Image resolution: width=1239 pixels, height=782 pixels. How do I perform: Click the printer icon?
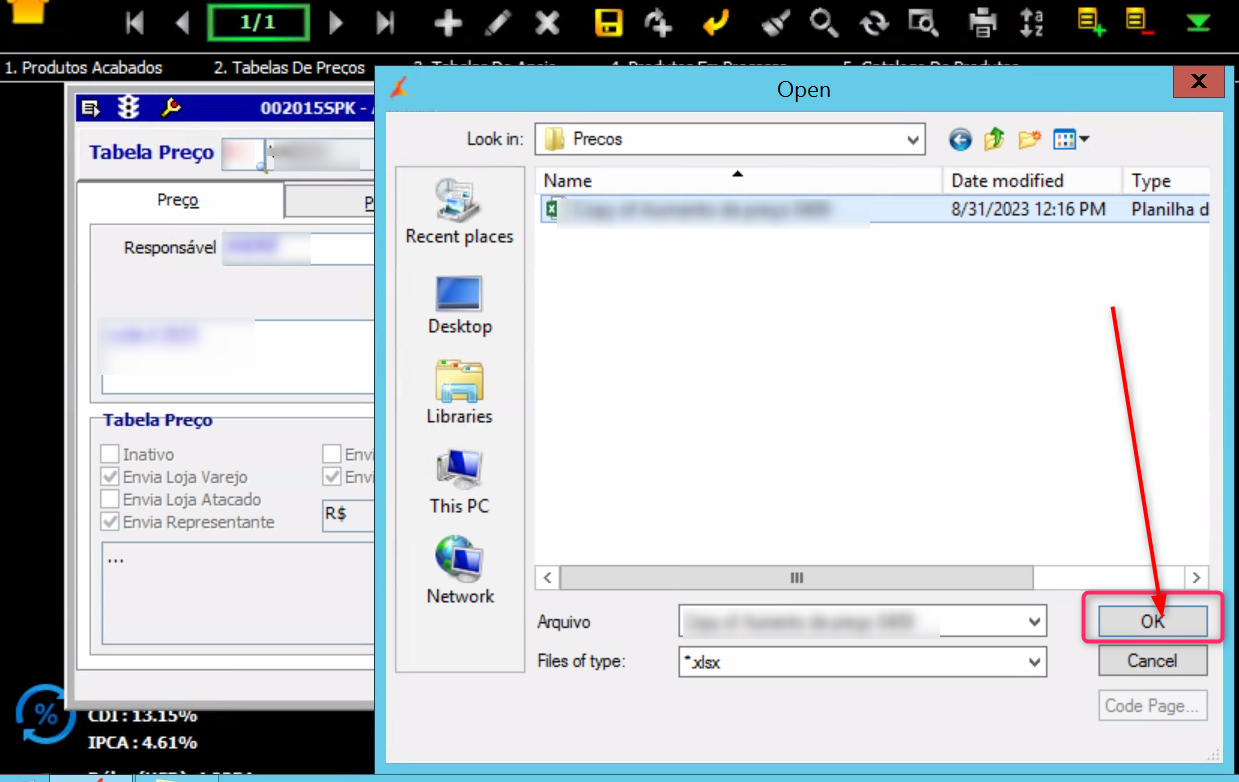[x=984, y=22]
